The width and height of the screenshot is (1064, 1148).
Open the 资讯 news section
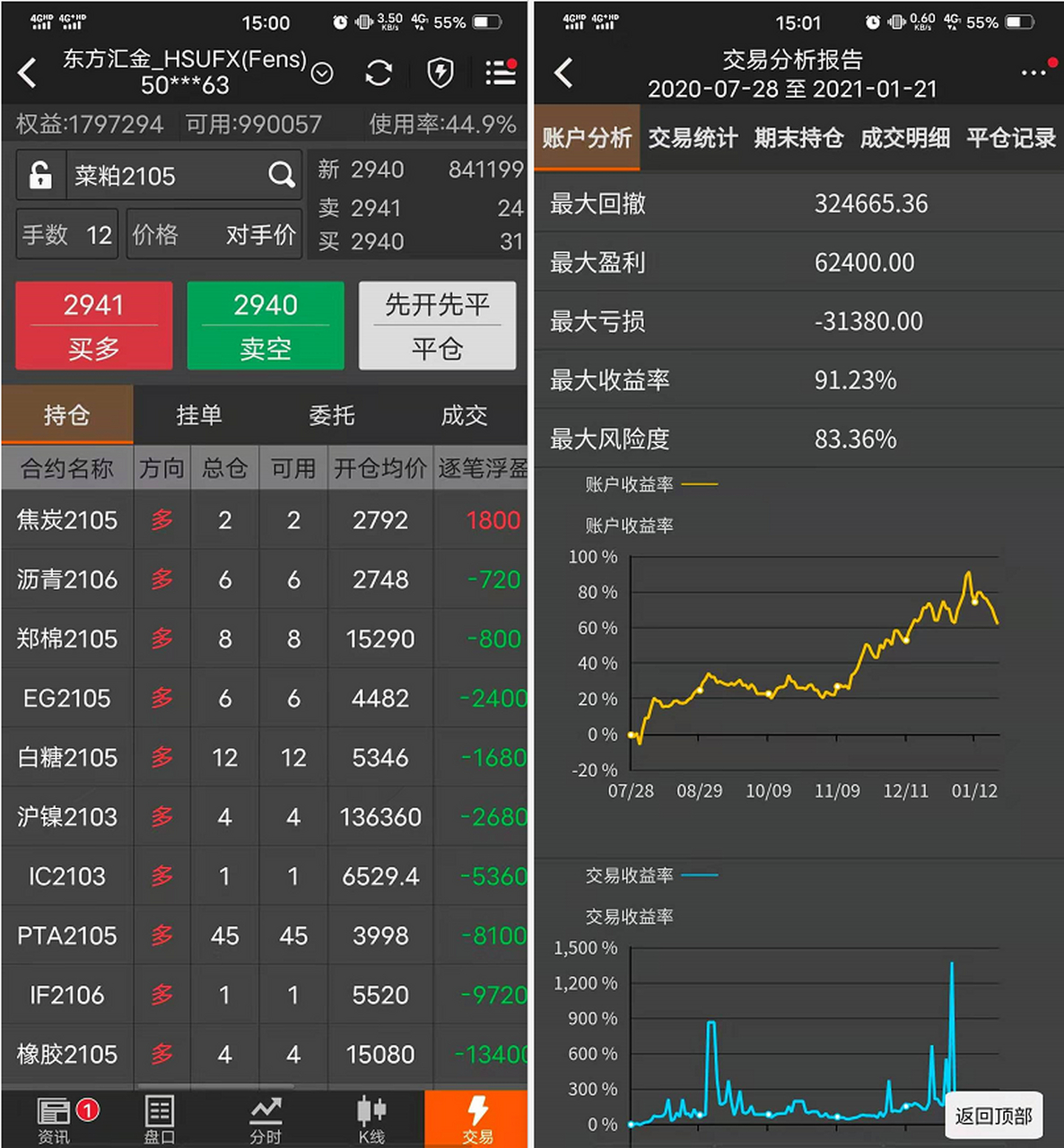(x=53, y=1117)
